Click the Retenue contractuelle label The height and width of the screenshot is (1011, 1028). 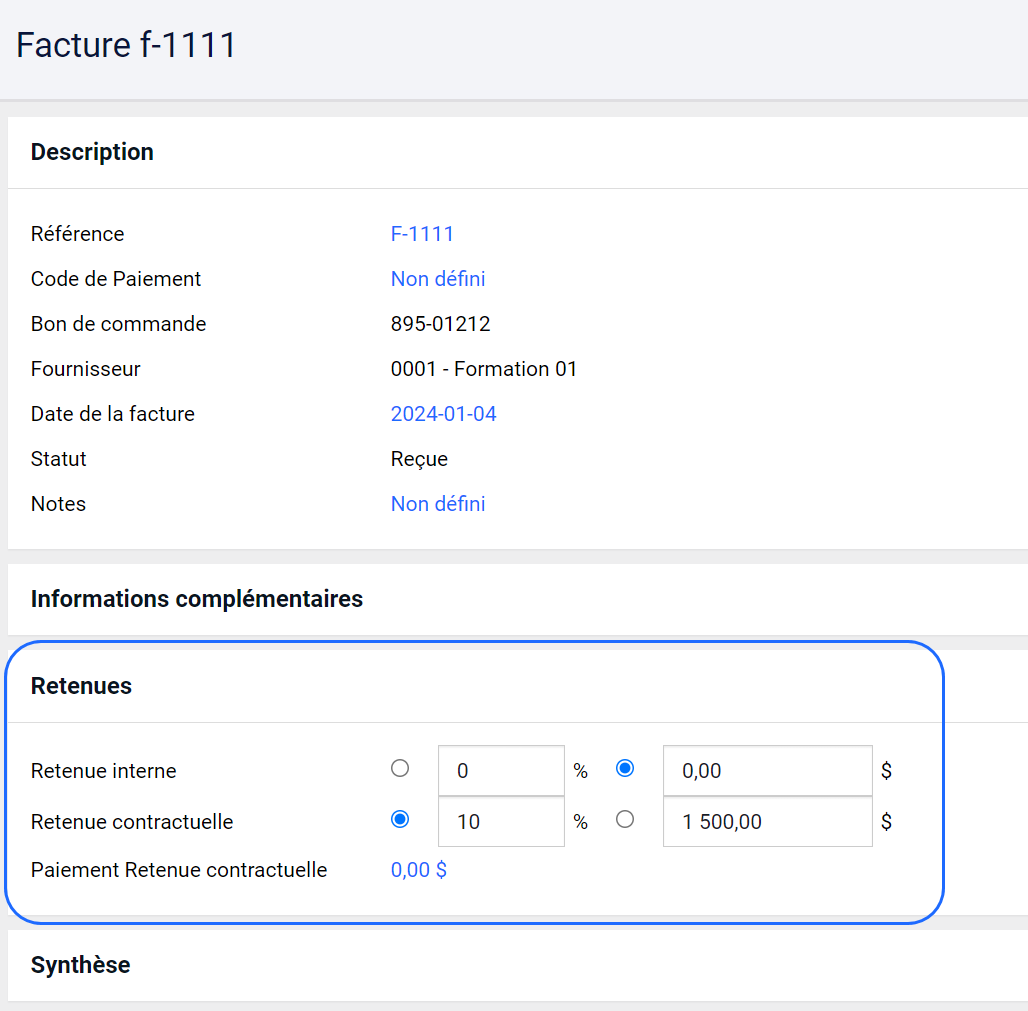(x=132, y=822)
